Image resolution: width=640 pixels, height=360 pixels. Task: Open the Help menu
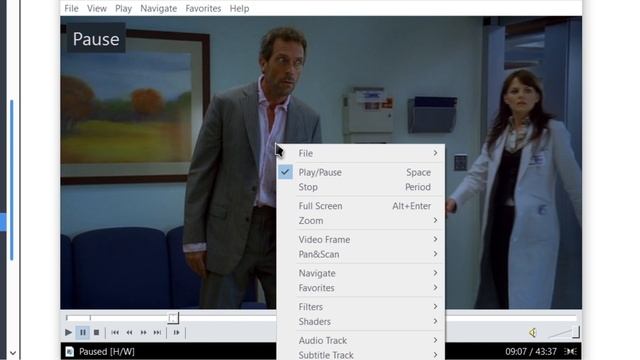[239, 8]
